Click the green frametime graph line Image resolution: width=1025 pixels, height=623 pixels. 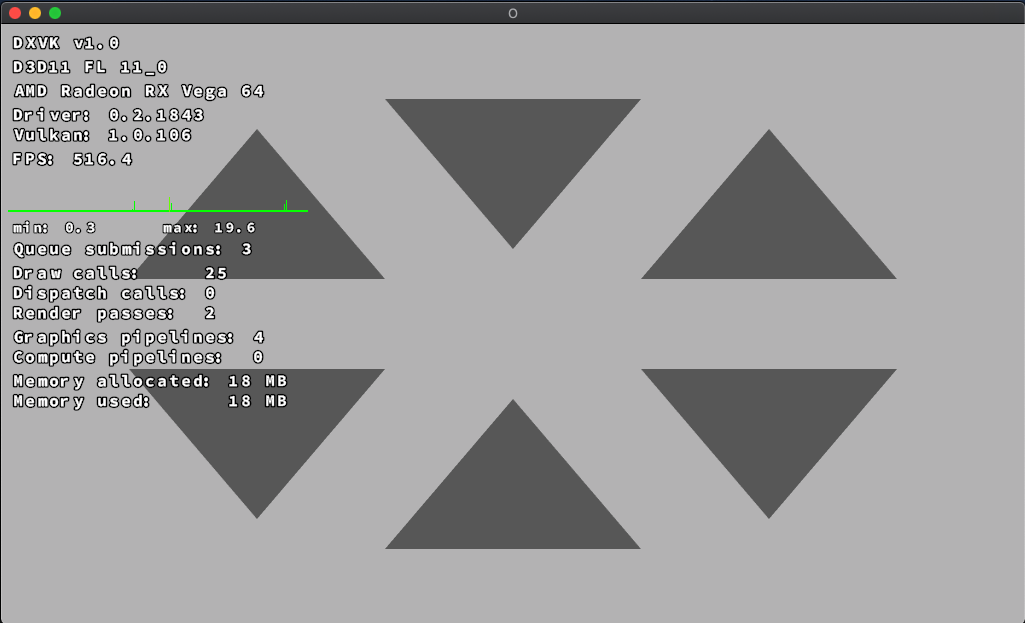click(x=158, y=210)
